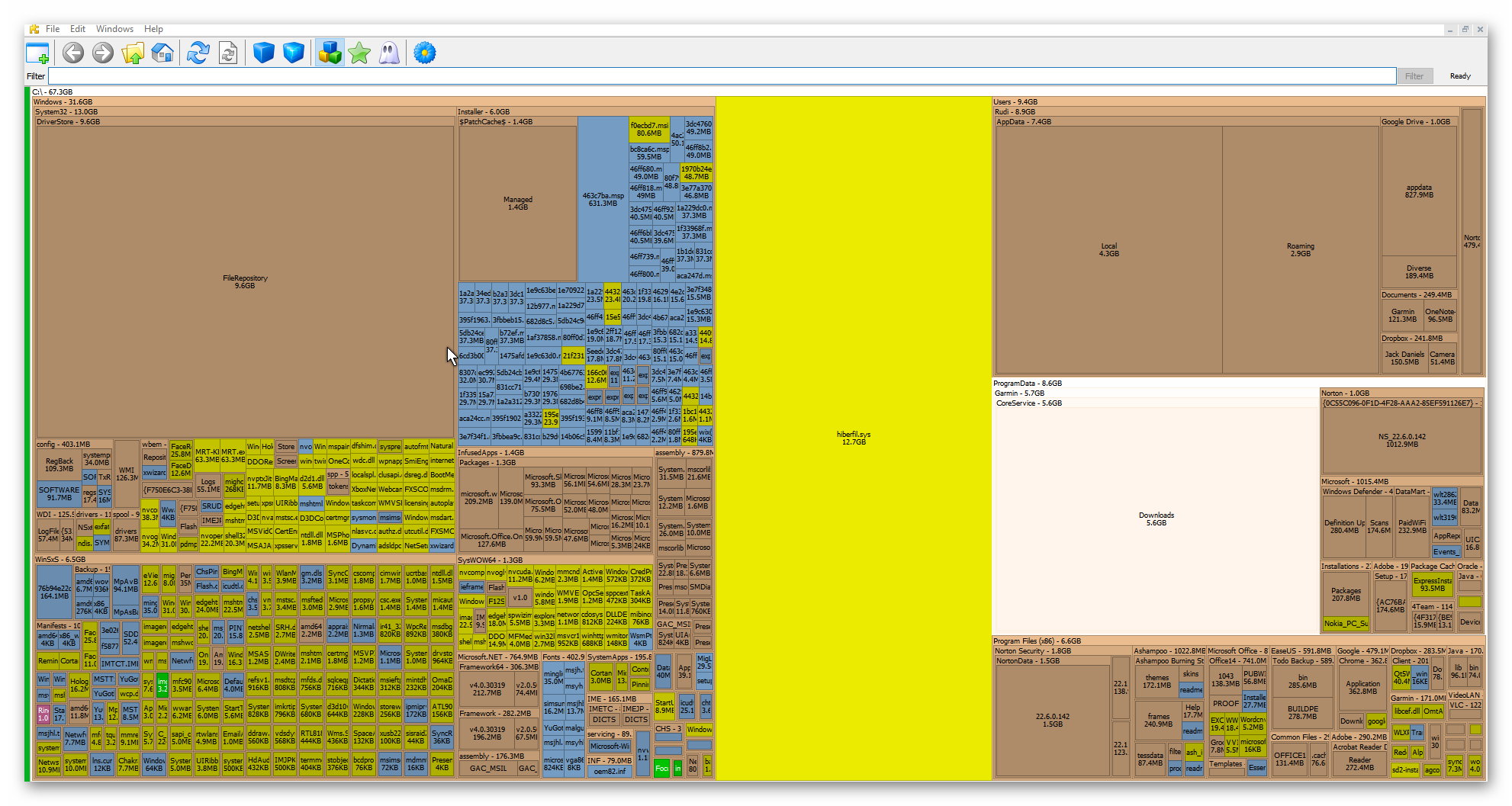Select the yellow hiberfil.sys block
Image resolution: width=1512 pixels, height=806 pixels.
pyautogui.click(x=854, y=438)
